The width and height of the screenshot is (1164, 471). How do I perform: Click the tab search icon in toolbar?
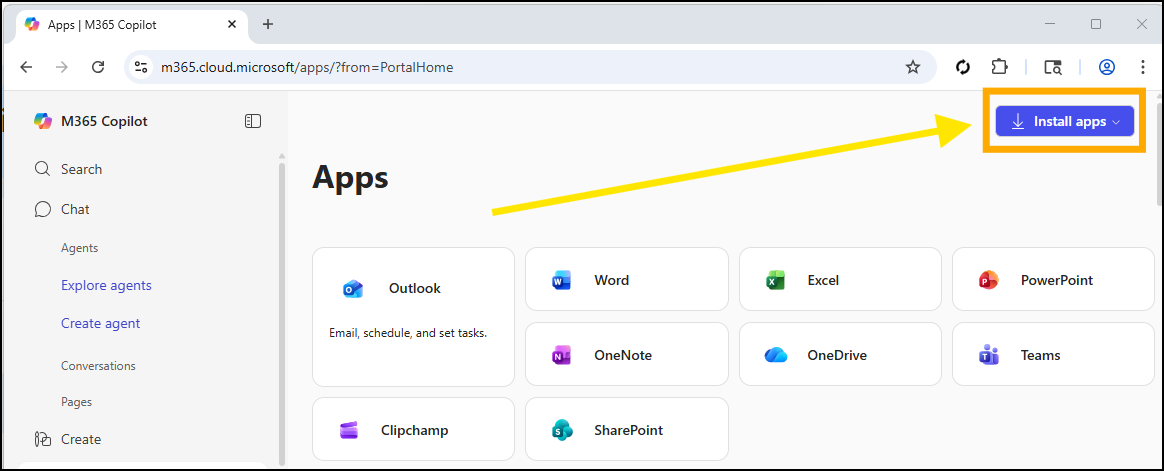(x=1053, y=68)
